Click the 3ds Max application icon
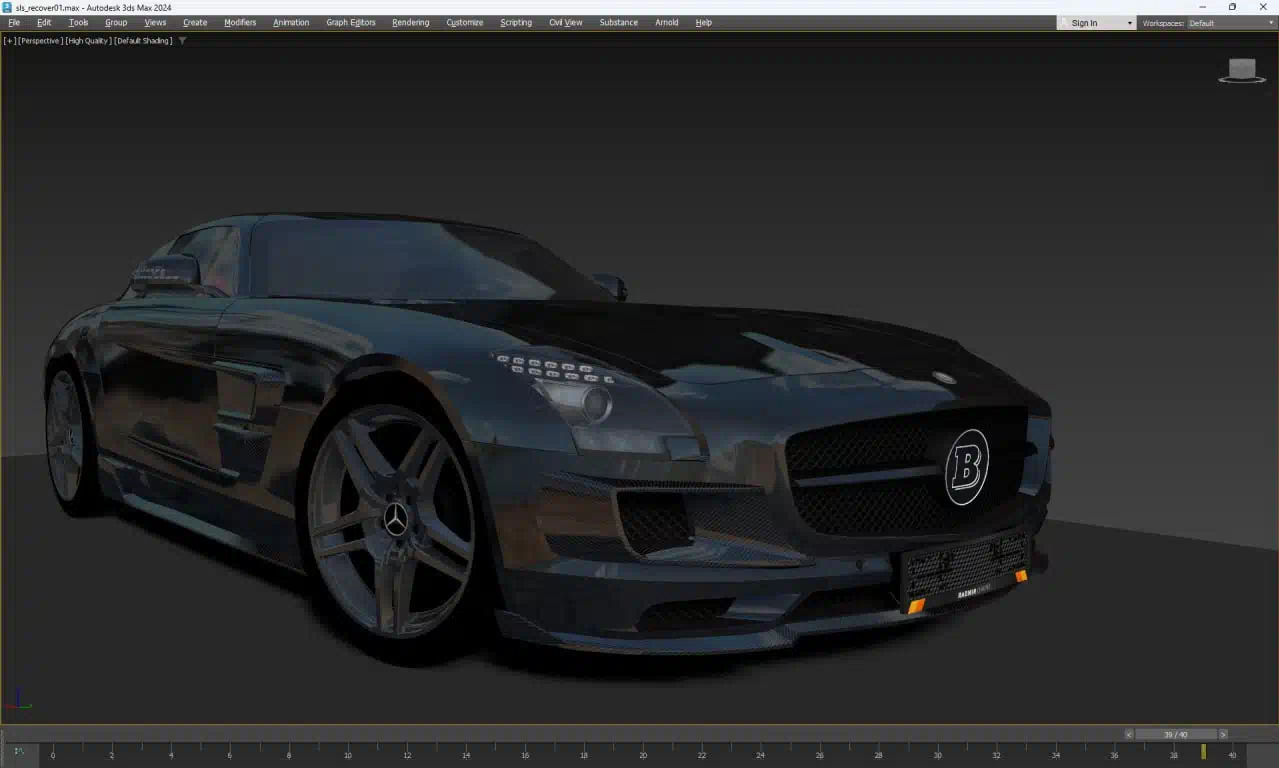The width and height of the screenshot is (1279, 768). pyautogui.click(x=7, y=7)
